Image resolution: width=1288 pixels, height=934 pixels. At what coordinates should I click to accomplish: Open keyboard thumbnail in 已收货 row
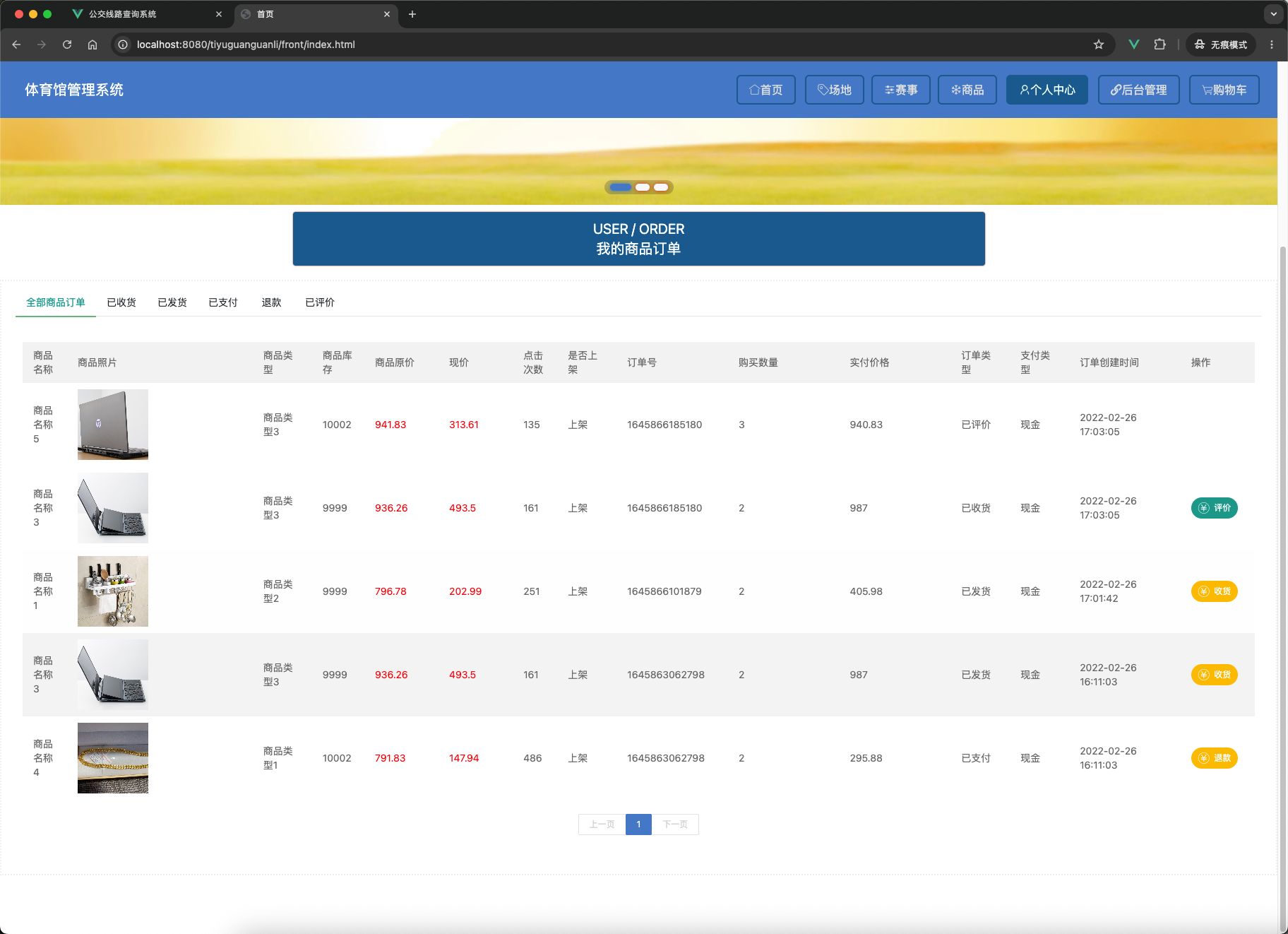click(x=113, y=508)
